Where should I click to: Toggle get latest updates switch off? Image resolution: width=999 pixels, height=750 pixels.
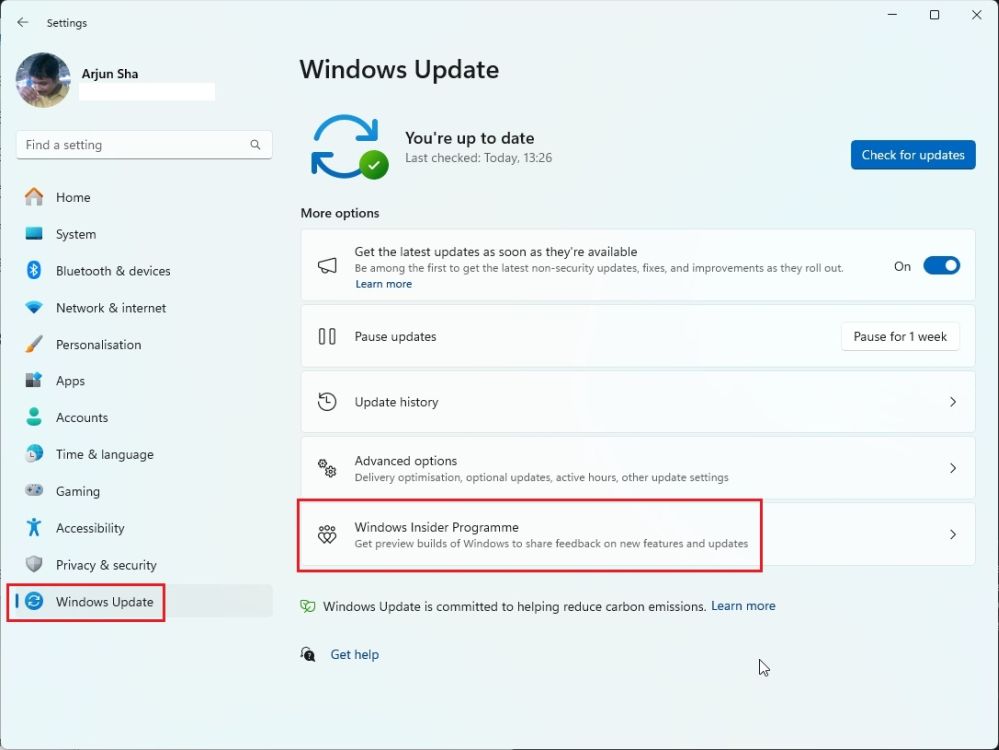[x=941, y=266]
